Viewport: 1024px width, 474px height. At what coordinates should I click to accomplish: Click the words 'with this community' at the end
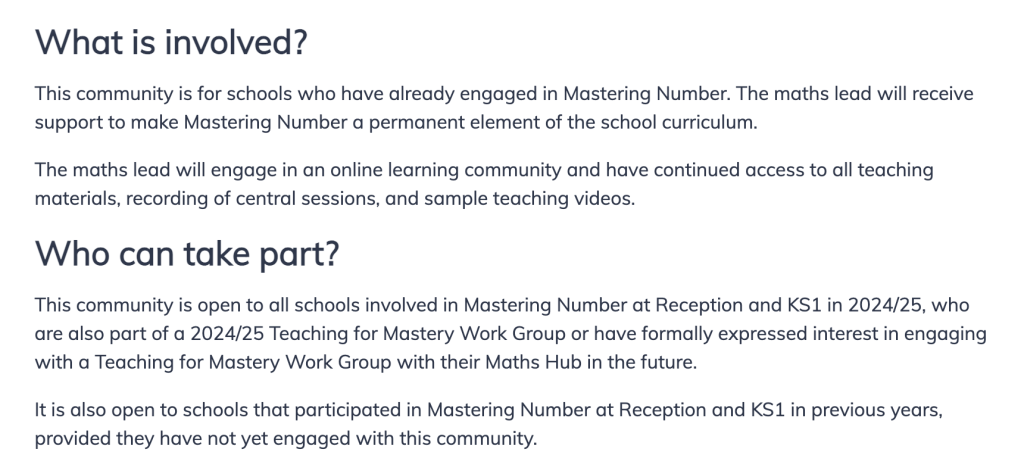445,439
